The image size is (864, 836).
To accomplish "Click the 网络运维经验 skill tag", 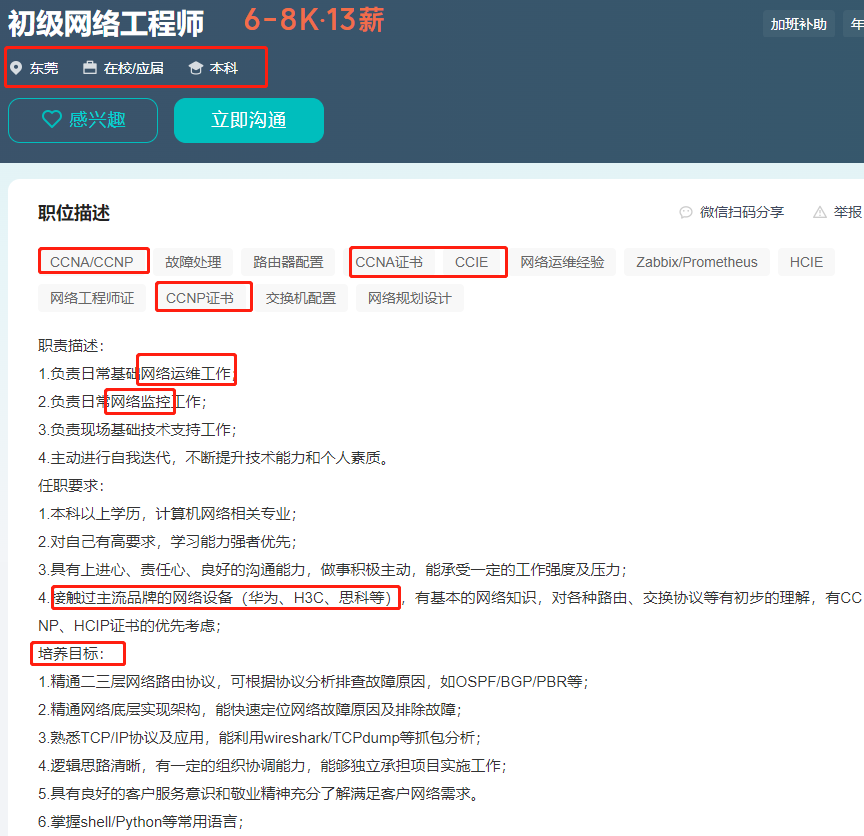I will click(x=562, y=262).
